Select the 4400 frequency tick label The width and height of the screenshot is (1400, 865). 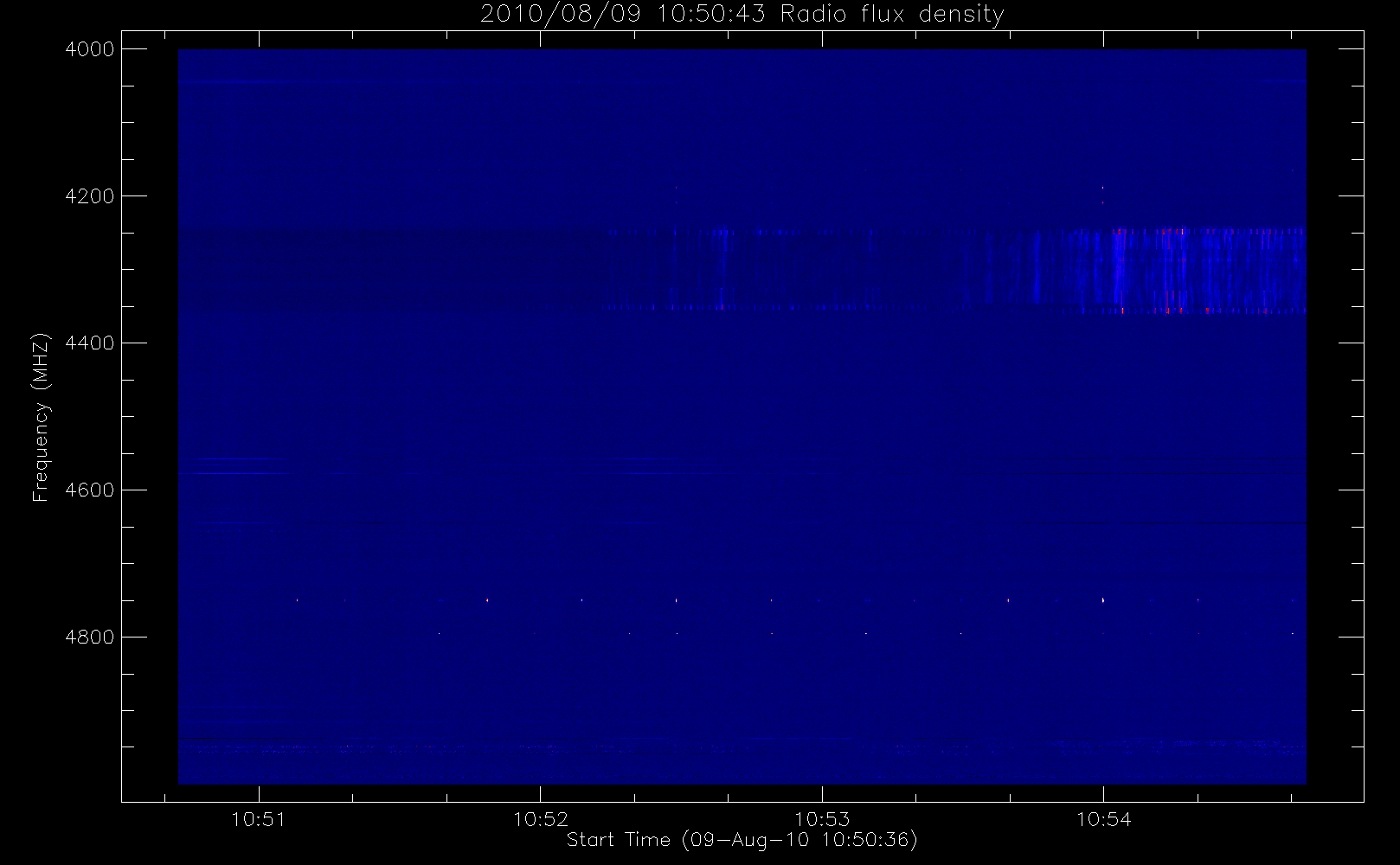click(90, 343)
